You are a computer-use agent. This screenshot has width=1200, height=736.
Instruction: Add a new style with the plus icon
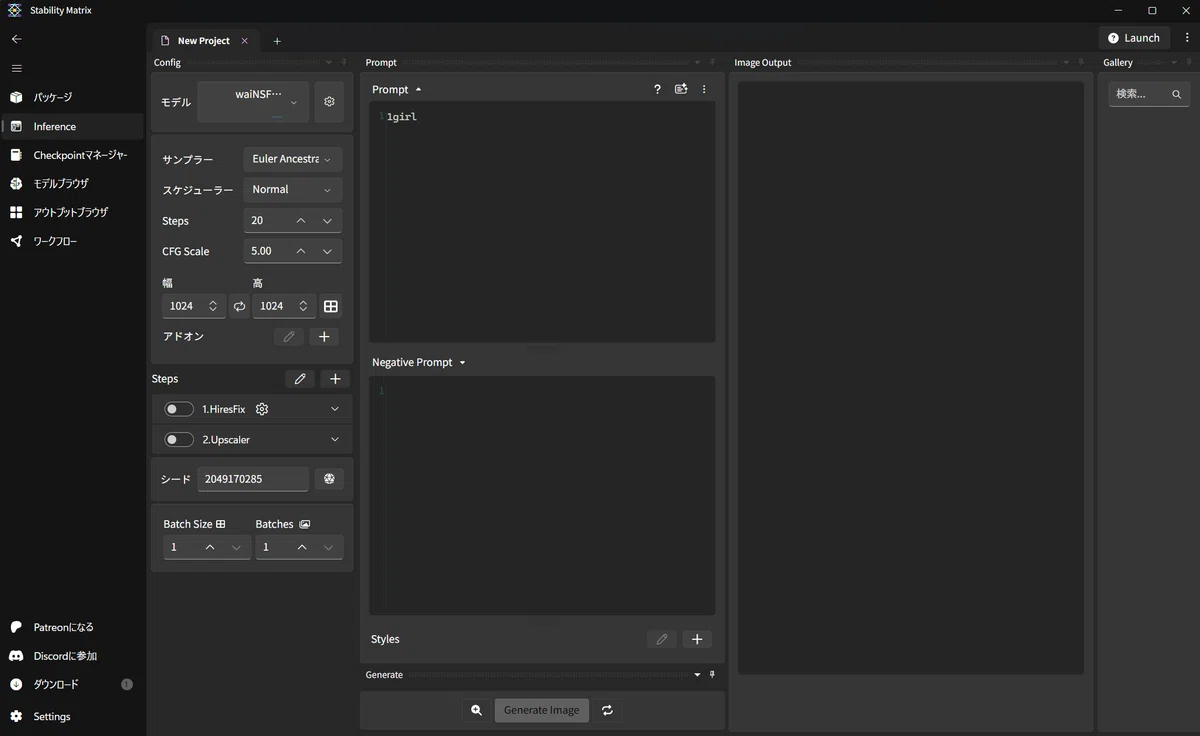697,639
